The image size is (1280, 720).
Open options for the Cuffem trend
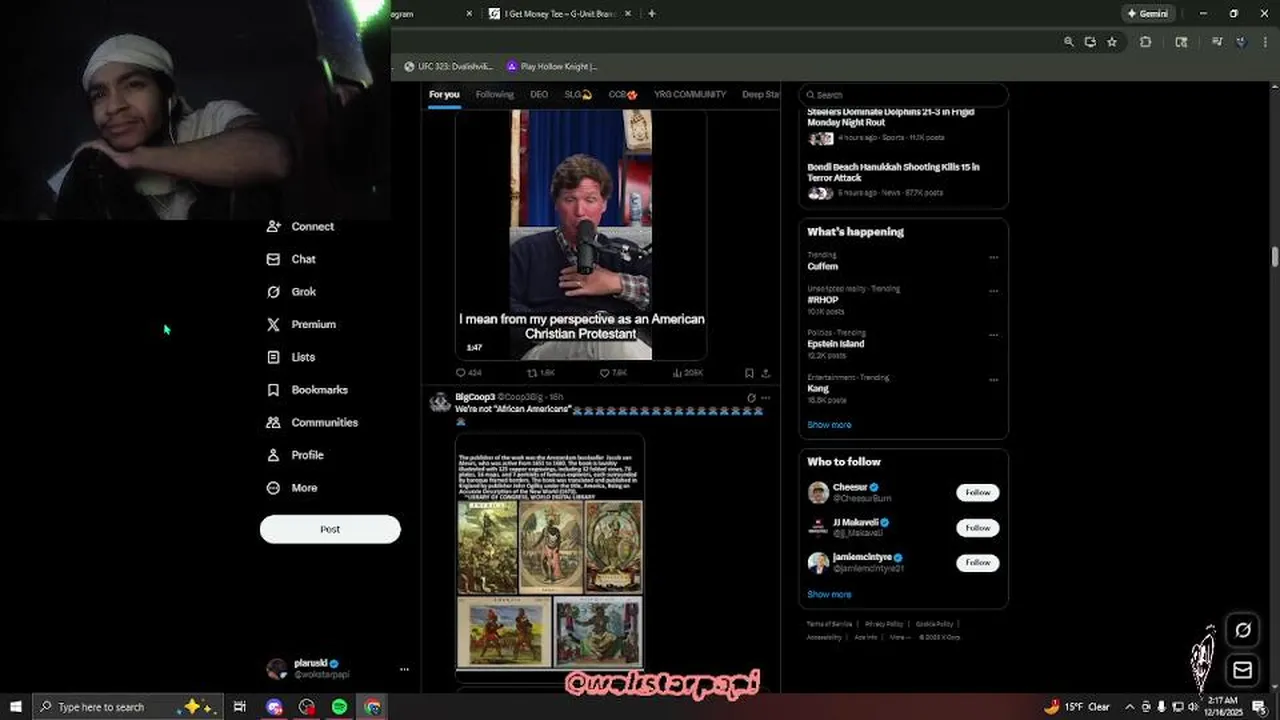point(993,257)
